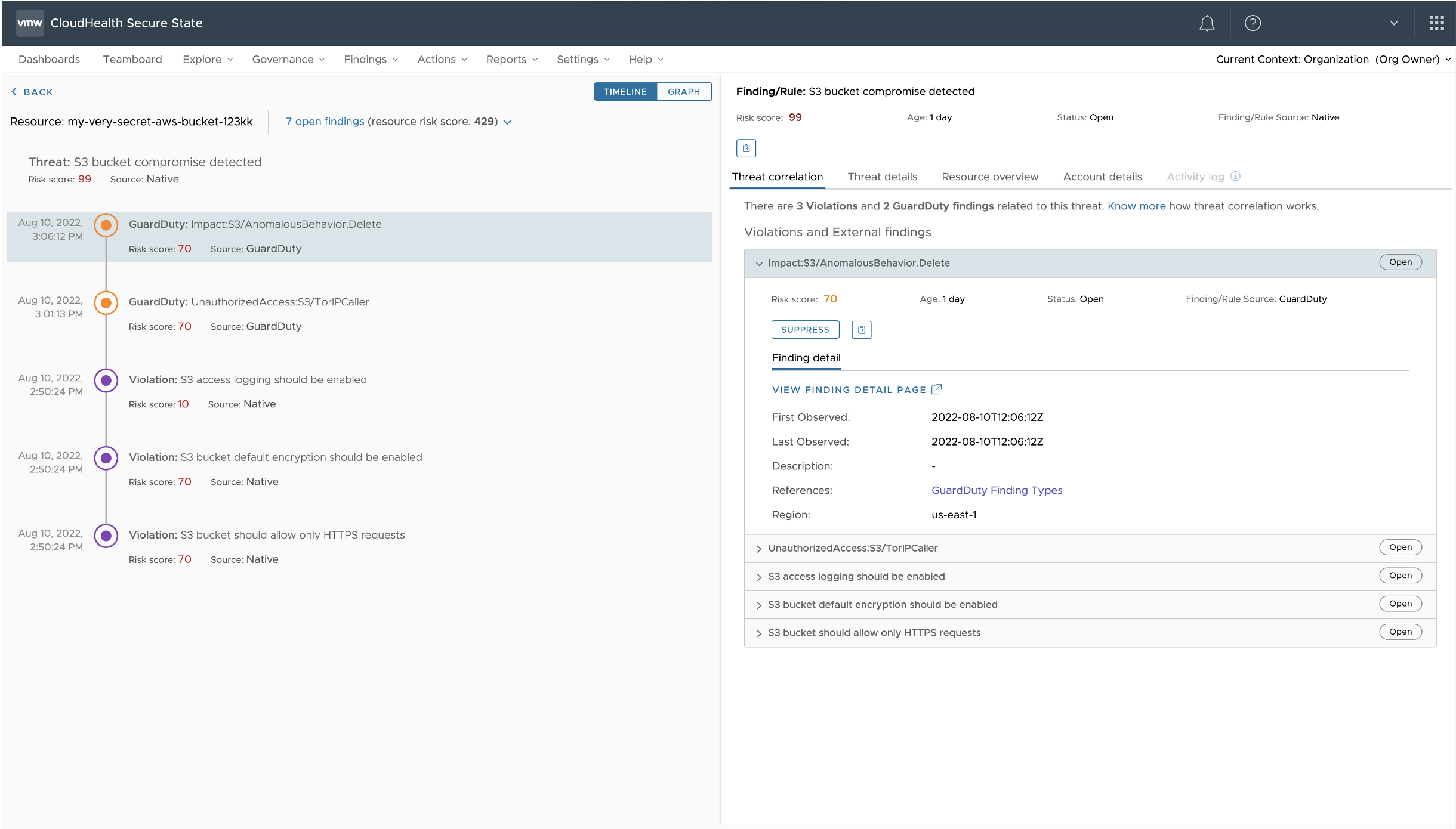Screen dimensions: 1456x829
Task: Open external link icon beside View Finding Detail Page
Action: (x=937, y=389)
